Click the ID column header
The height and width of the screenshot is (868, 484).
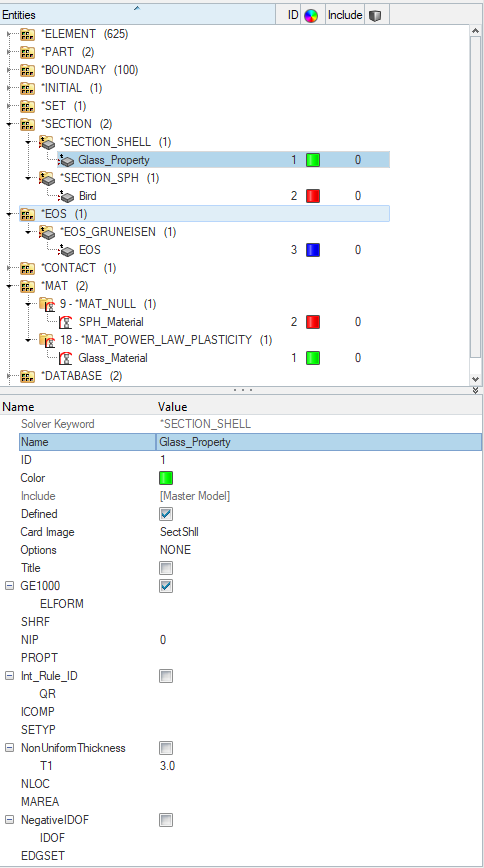pos(293,16)
